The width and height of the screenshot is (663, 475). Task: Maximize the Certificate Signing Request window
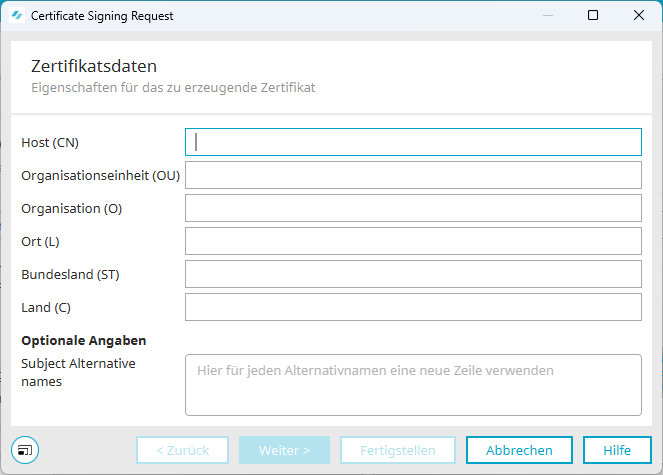593,15
